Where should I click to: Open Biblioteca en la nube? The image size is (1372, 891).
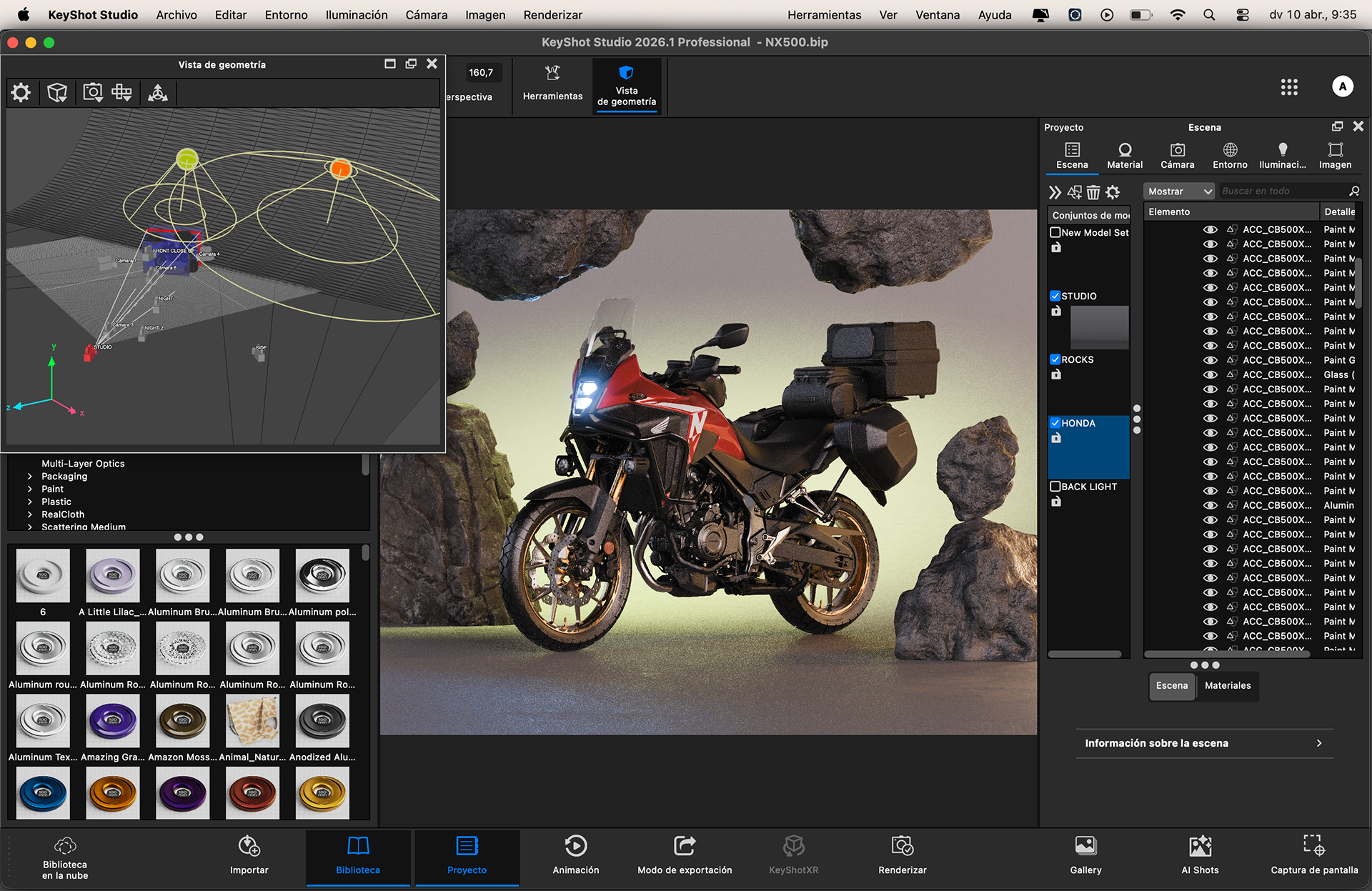65,857
